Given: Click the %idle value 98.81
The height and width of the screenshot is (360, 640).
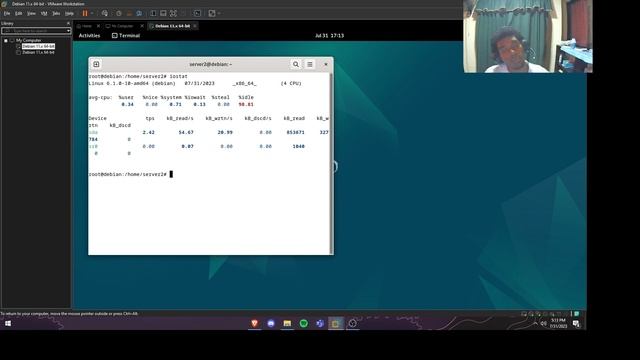Looking at the screenshot, I should (x=246, y=104).
